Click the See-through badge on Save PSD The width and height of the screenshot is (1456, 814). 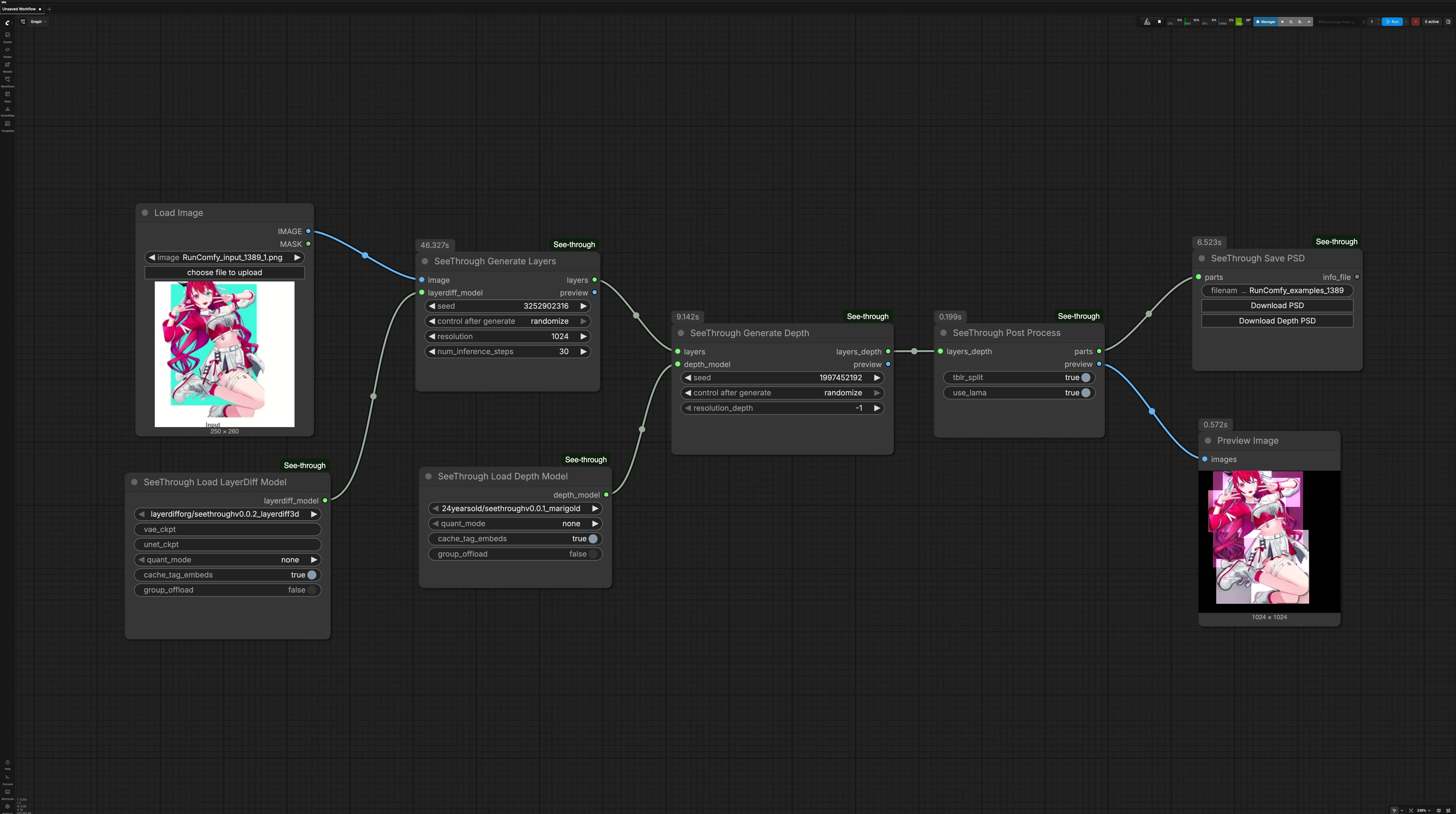tap(1336, 242)
